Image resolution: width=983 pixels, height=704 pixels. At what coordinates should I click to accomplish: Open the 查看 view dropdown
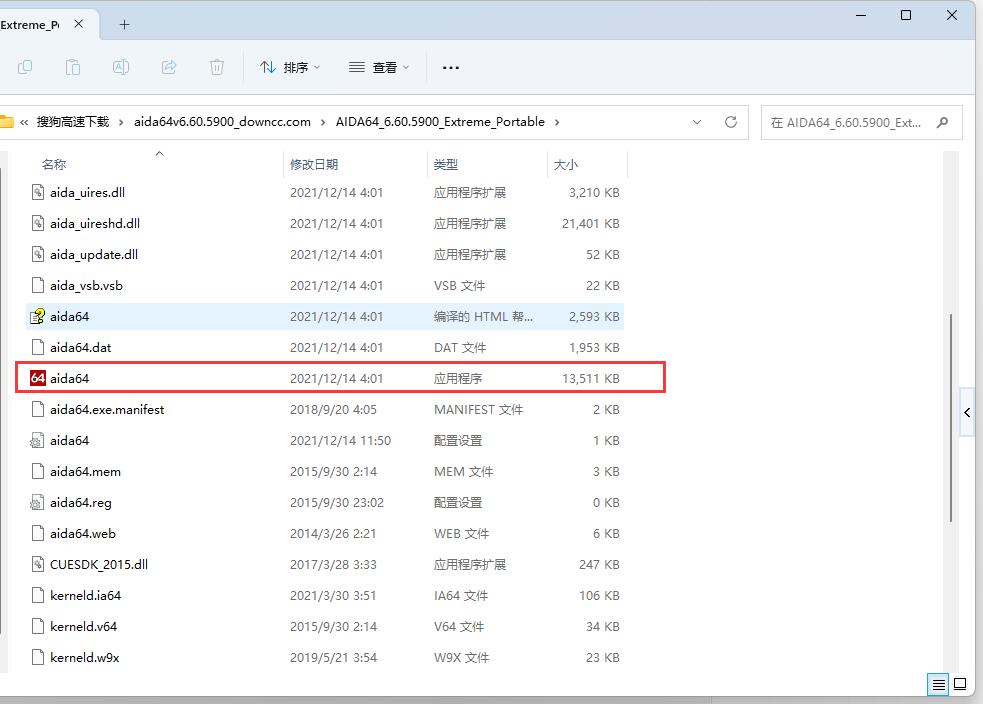pos(380,67)
